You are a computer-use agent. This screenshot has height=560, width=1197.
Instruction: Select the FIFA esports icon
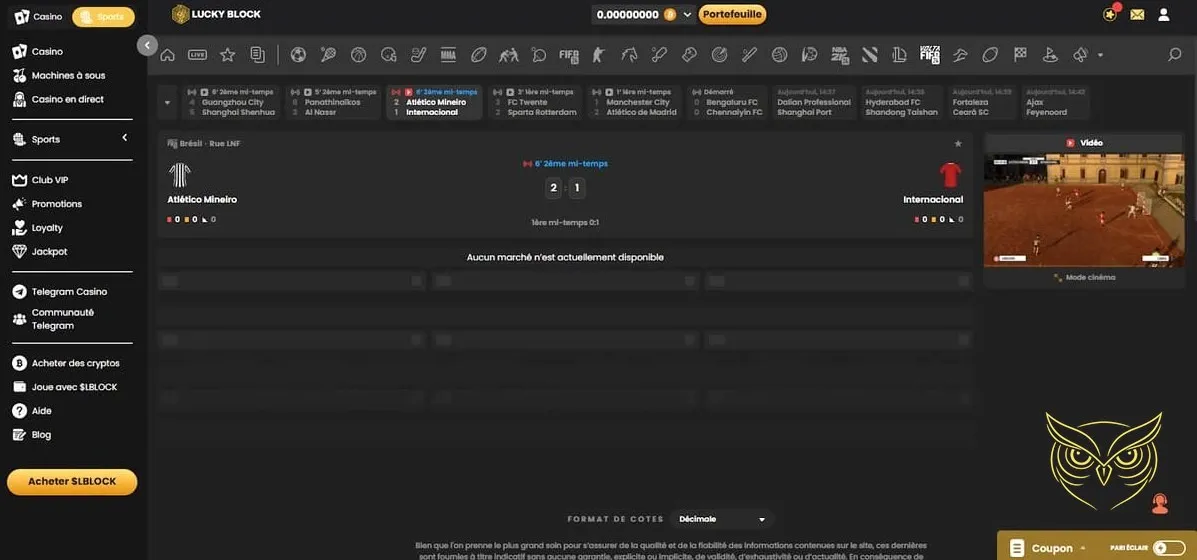[x=569, y=55]
